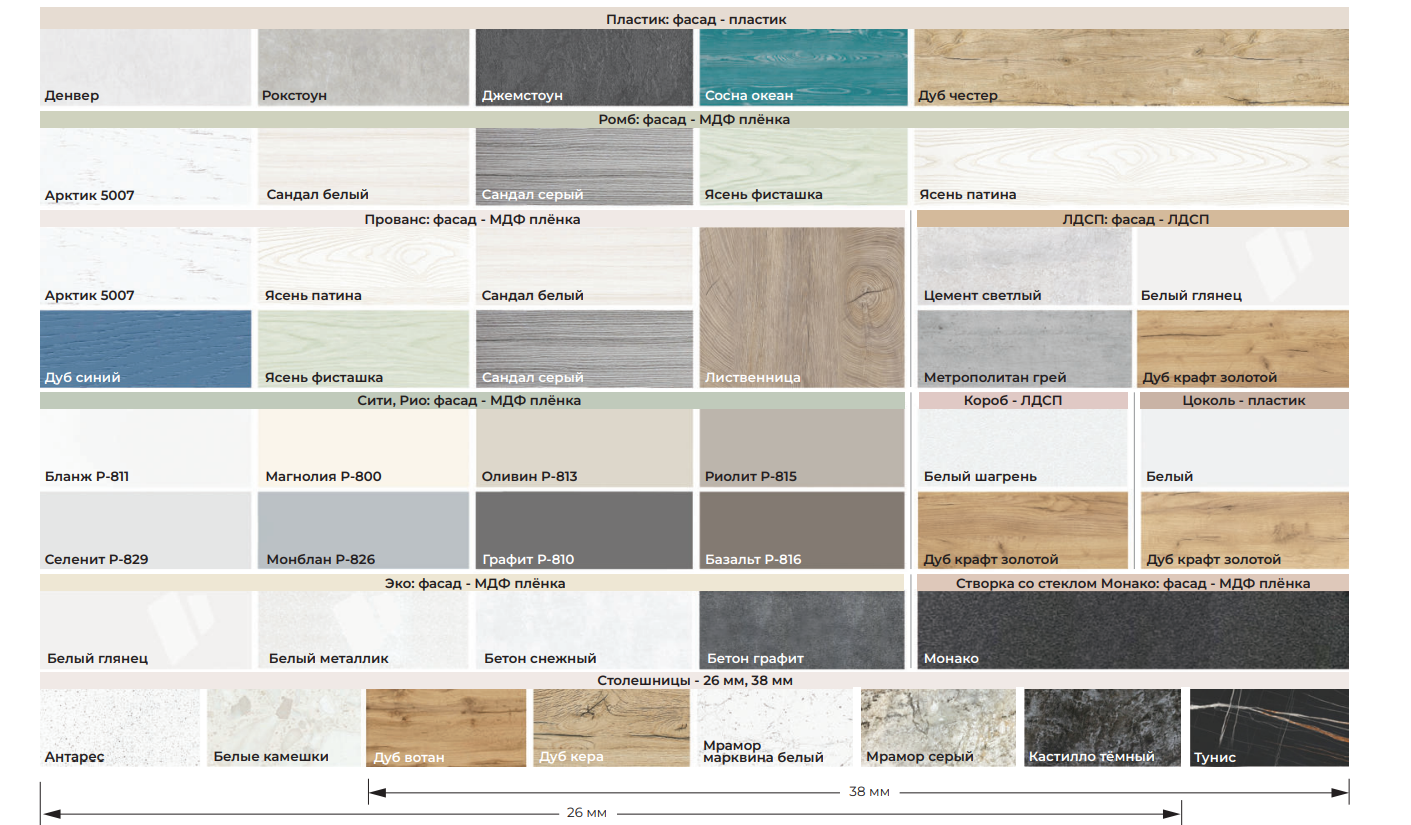Select the Монблан Р-826 grey-blue swatch

click(364, 530)
